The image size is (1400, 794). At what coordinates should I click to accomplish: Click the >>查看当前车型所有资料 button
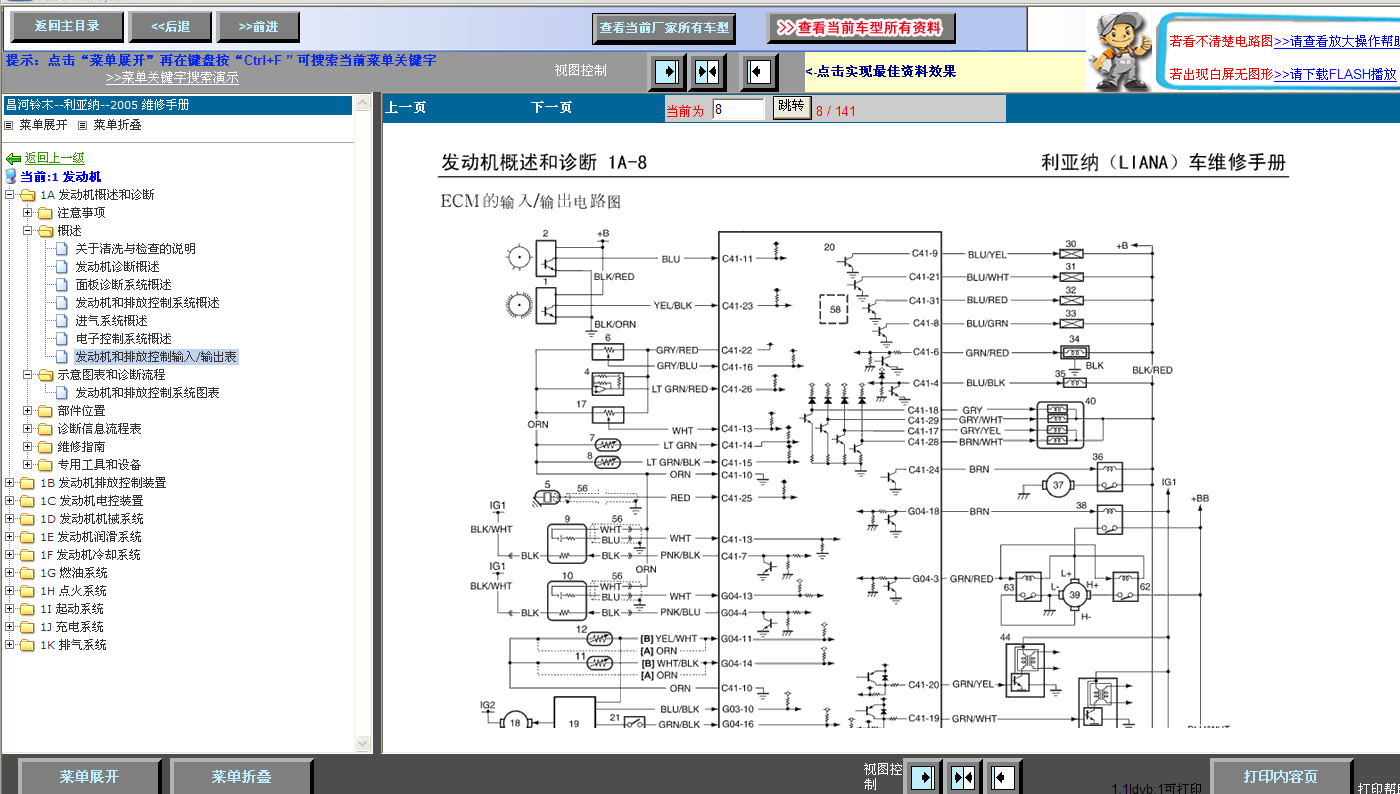point(861,28)
